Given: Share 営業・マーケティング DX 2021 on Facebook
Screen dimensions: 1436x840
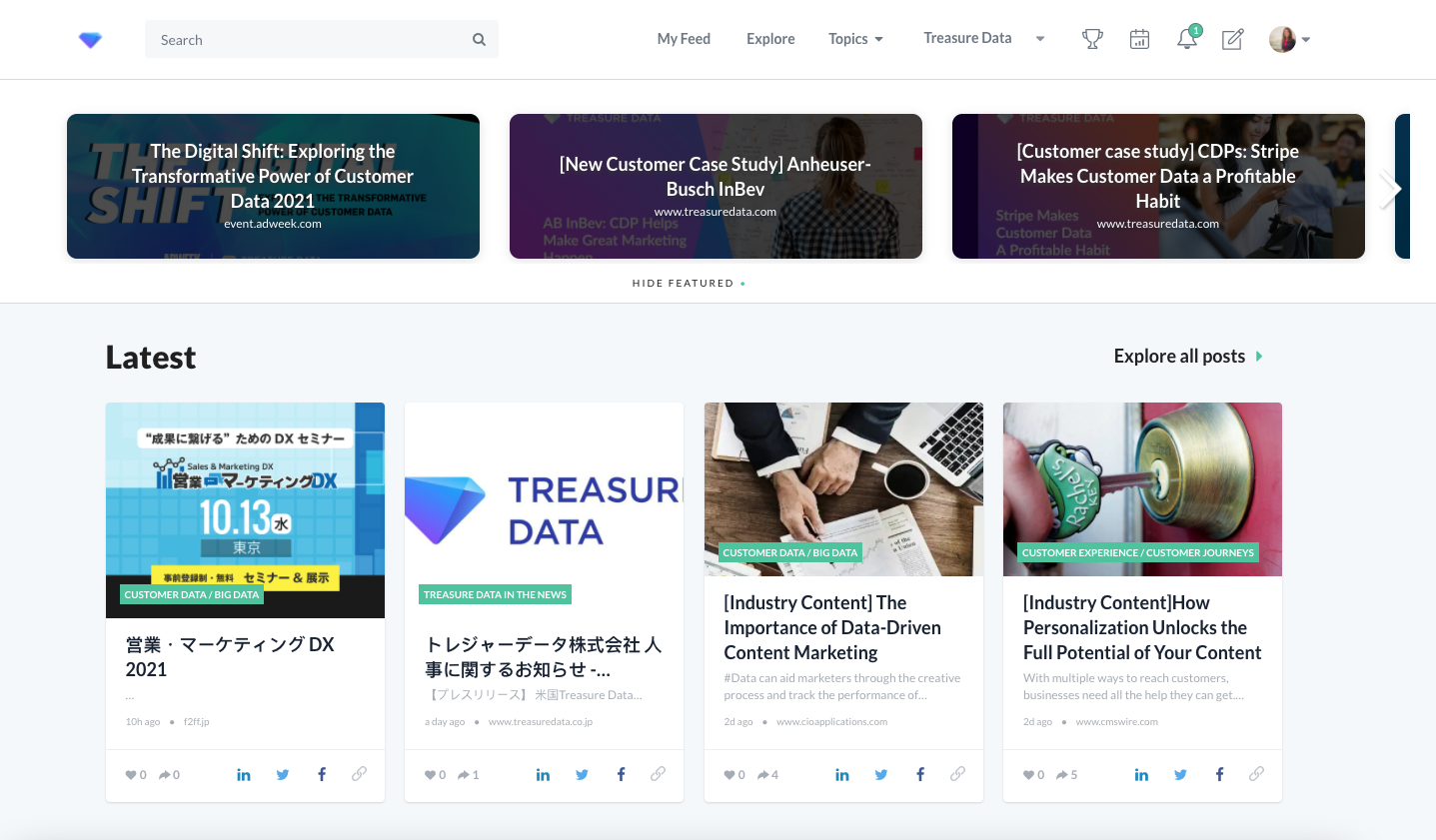Looking at the screenshot, I should pos(322,774).
